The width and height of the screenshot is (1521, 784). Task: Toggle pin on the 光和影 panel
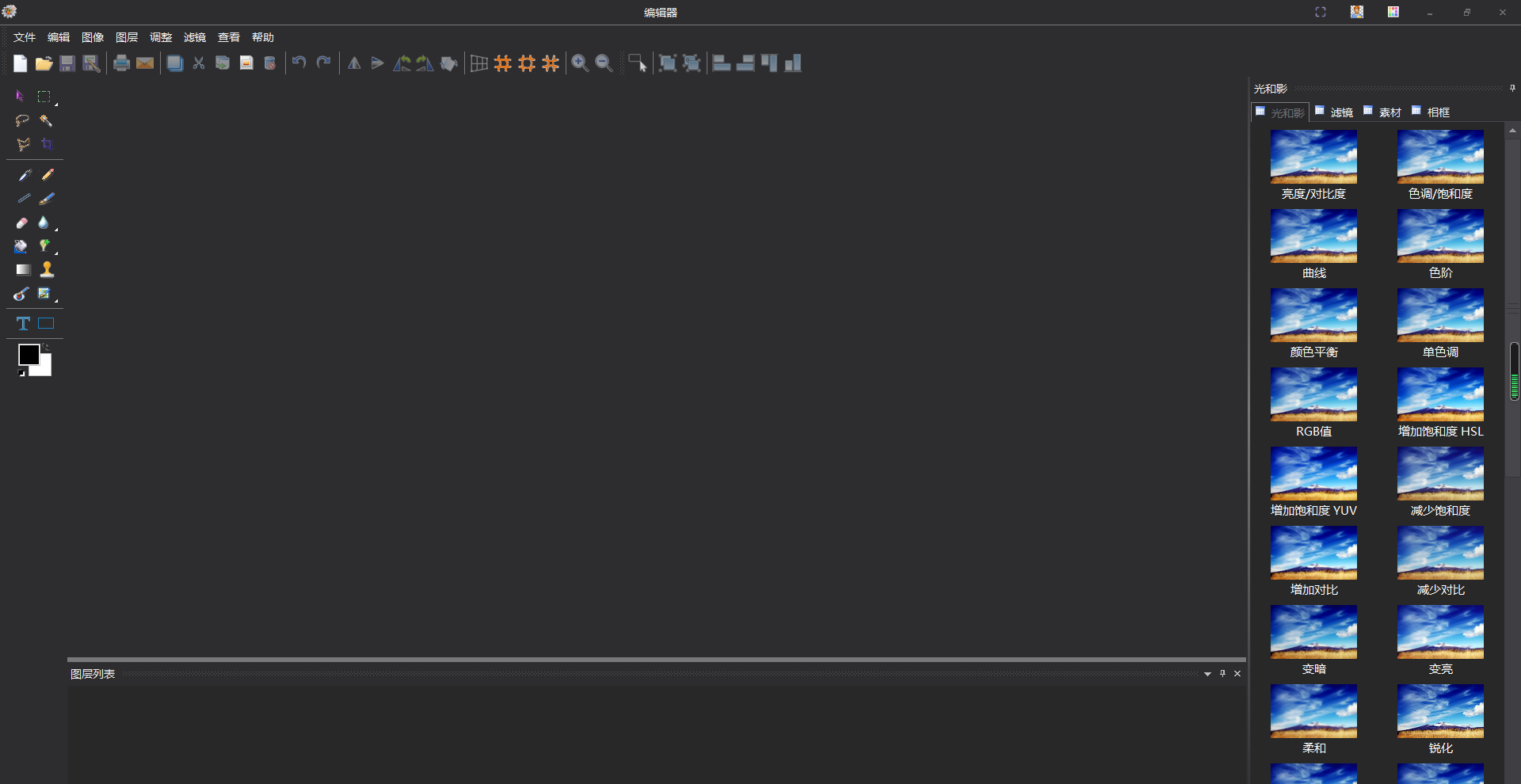1512,89
